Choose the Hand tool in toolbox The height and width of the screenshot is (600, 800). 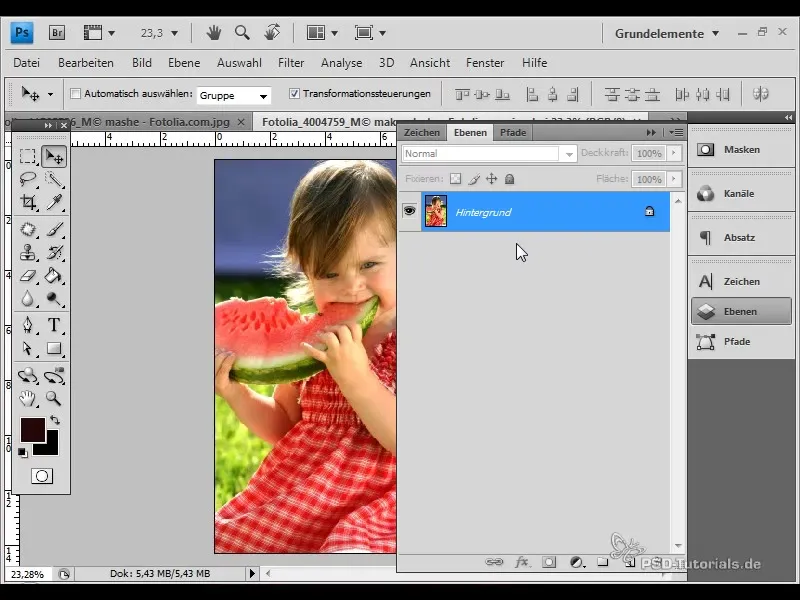[28, 398]
